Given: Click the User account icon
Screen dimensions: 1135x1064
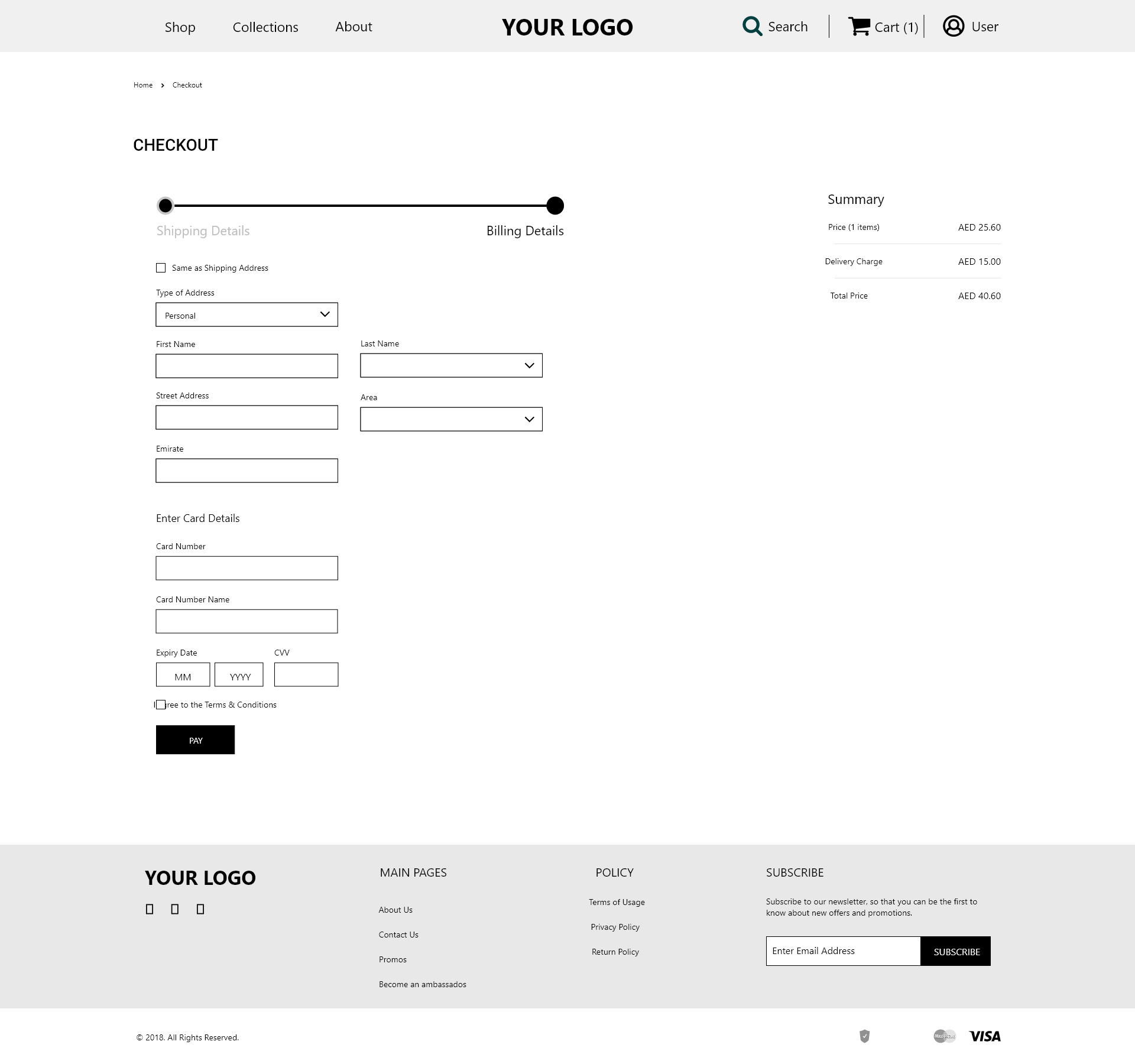Looking at the screenshot, I should point(952,26).
